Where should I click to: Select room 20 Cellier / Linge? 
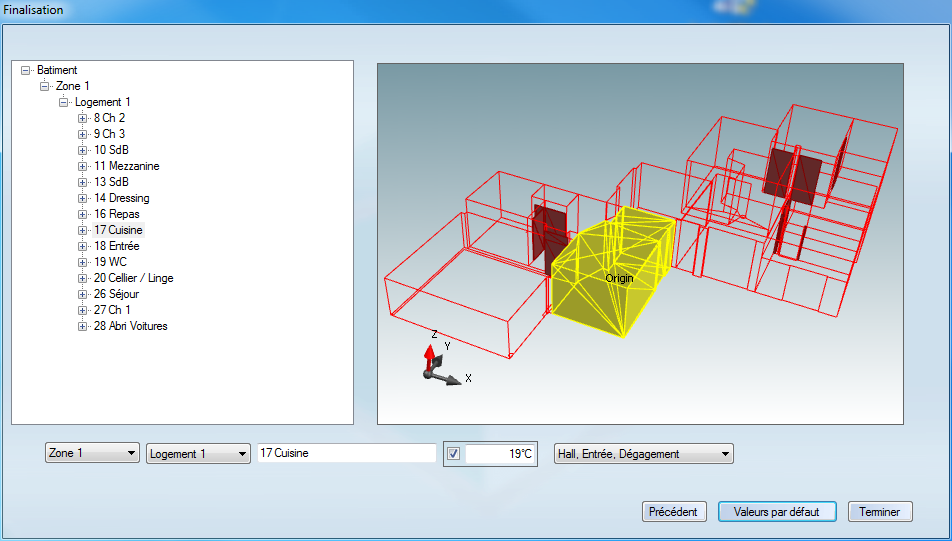point(134,278)
